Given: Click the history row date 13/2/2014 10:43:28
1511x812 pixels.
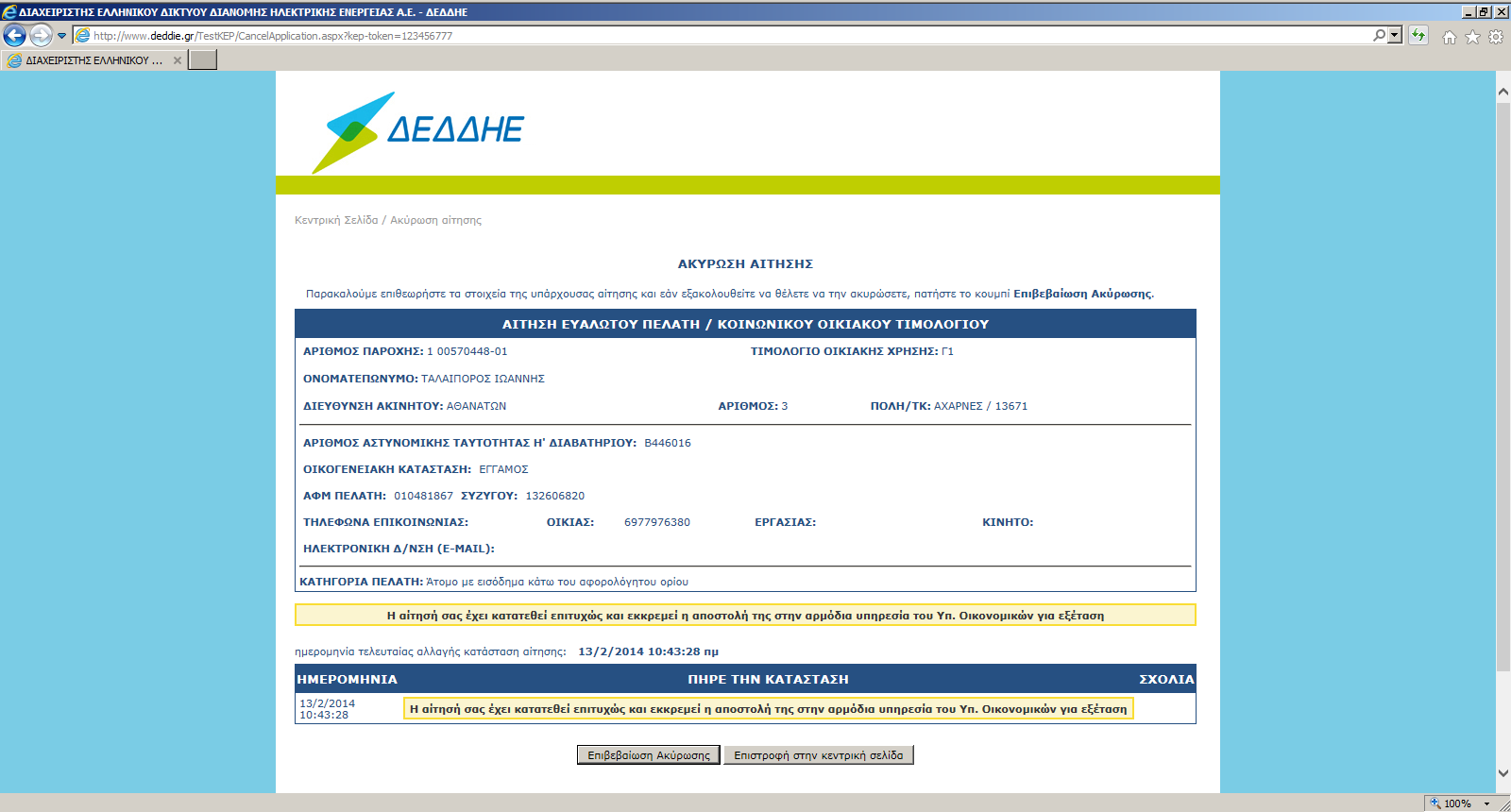Looking at the screenshot, I should 328,709.
